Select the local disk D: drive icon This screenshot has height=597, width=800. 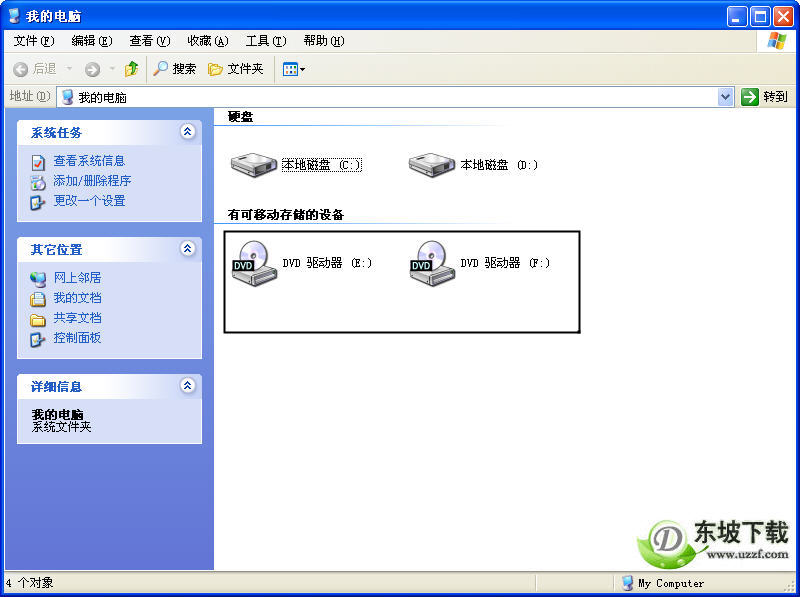432,165
